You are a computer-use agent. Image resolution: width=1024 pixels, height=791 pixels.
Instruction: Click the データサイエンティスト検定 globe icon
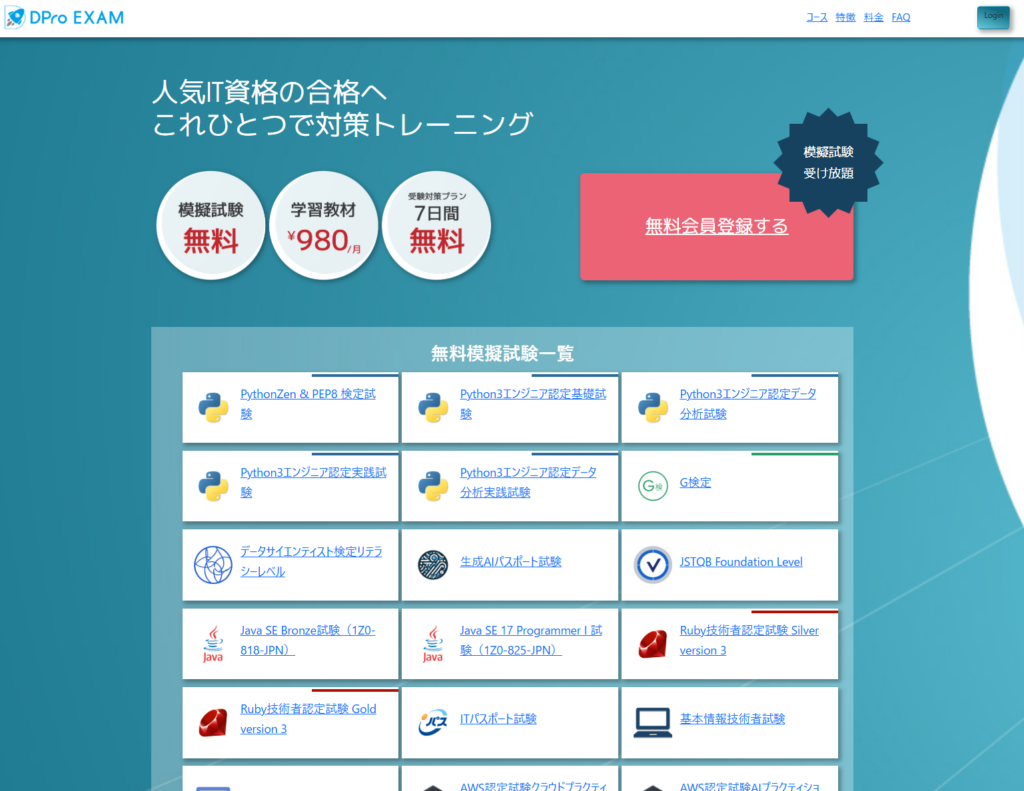(213, 565)
